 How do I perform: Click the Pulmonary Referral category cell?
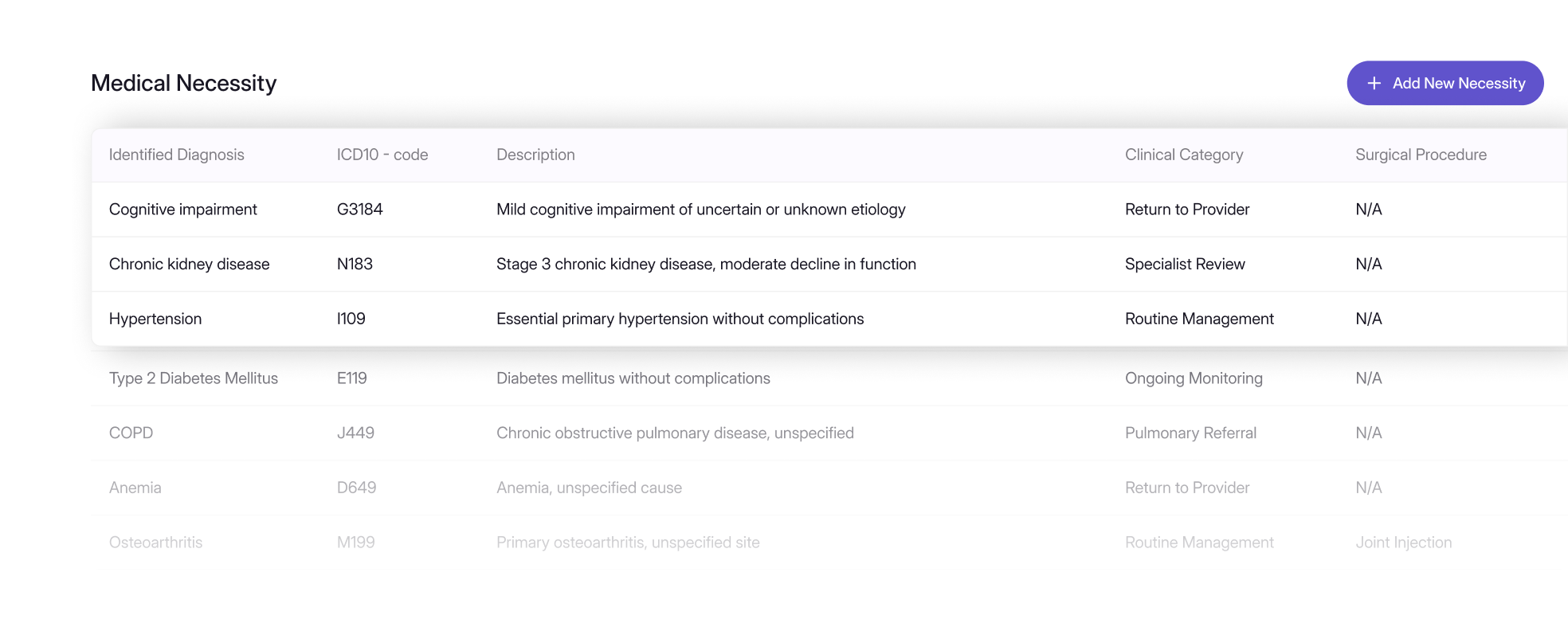tap(1190, 433)
